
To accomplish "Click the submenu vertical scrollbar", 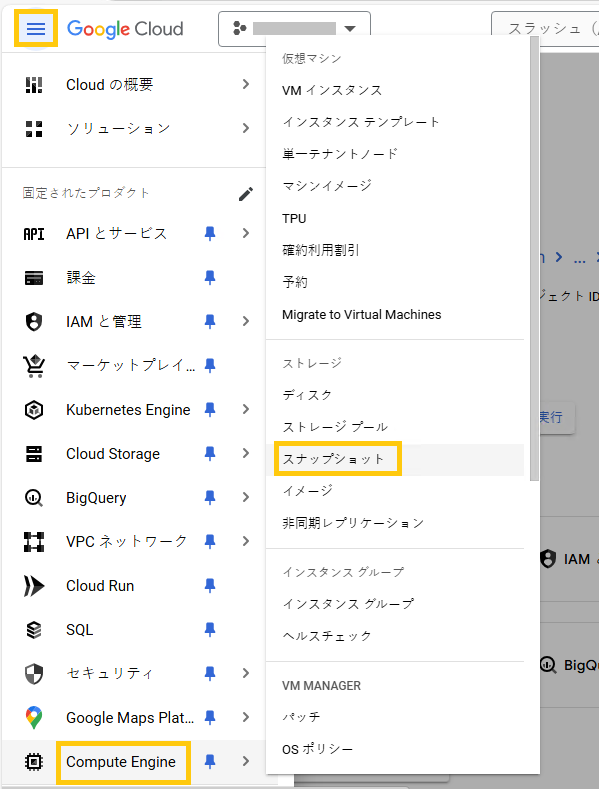I will point(534,259).
